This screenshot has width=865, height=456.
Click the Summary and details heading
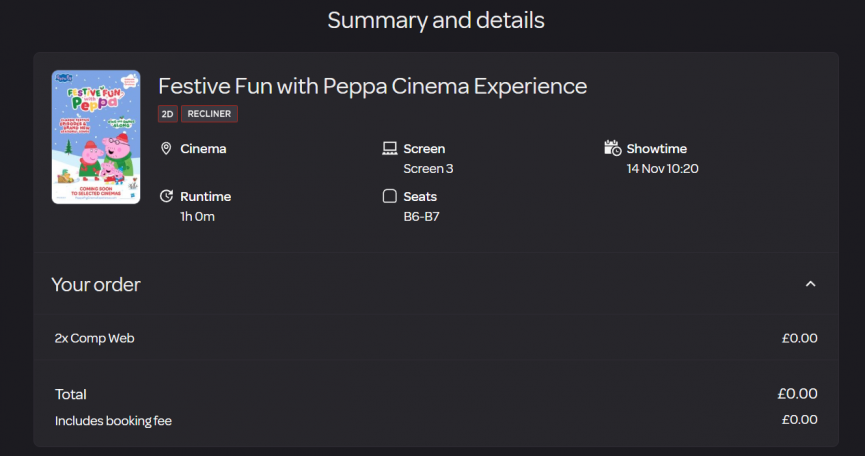(x=436, y=20)
